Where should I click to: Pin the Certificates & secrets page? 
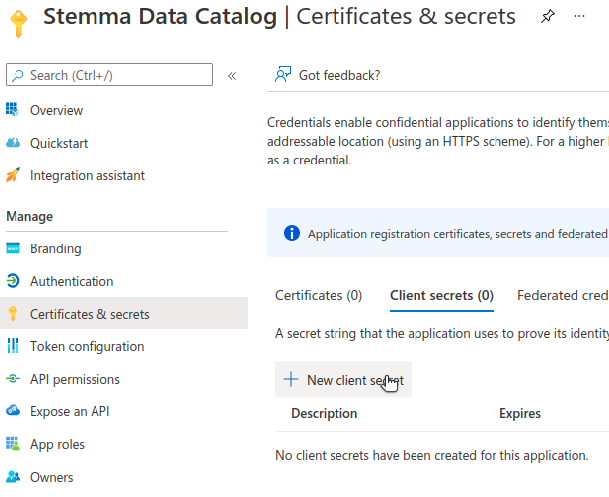tap(546, 16)
